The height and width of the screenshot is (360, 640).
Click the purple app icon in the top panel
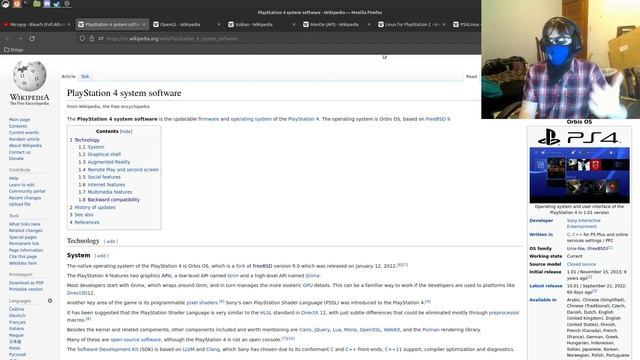pyautogui.click(x=47, y=4)
